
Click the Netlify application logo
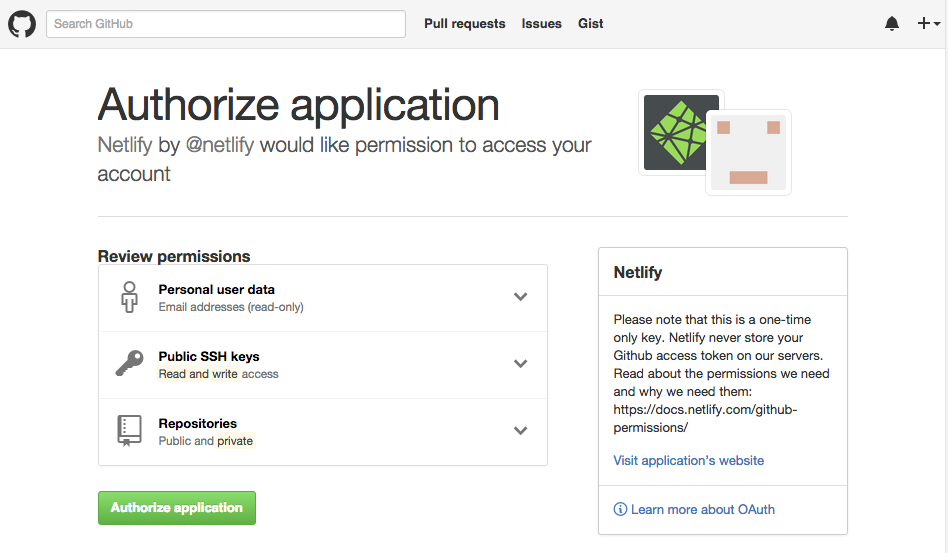[x=680, y=132]
